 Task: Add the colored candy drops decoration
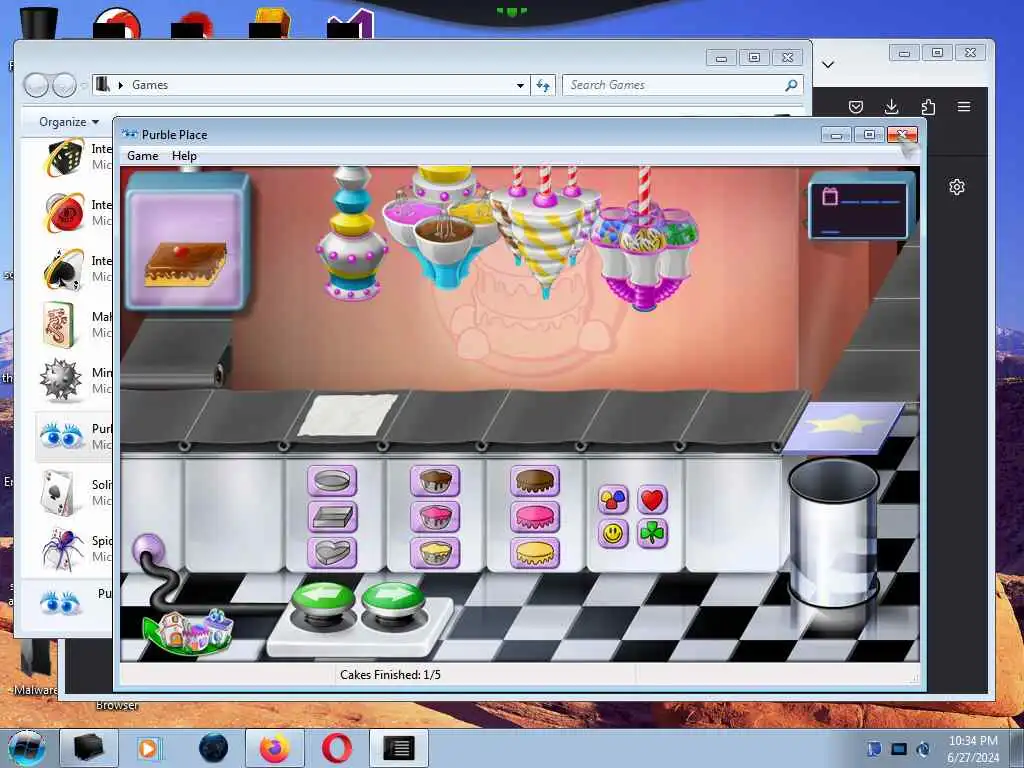613,500
